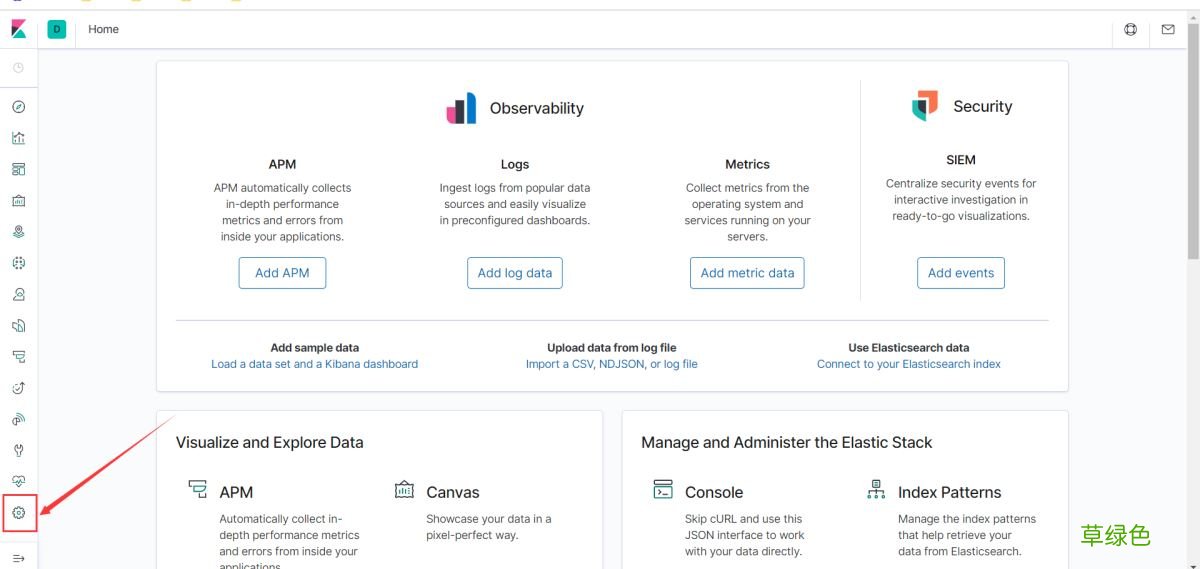
Task: Click the Kibana logo
Action: coord(18,30)
